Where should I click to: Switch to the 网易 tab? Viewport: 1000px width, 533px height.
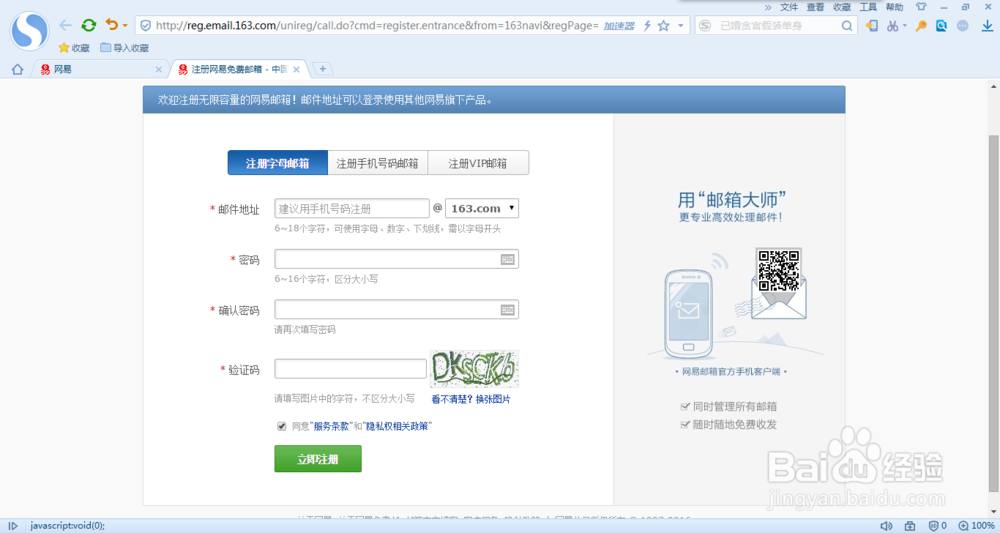(x=99, y=69)
